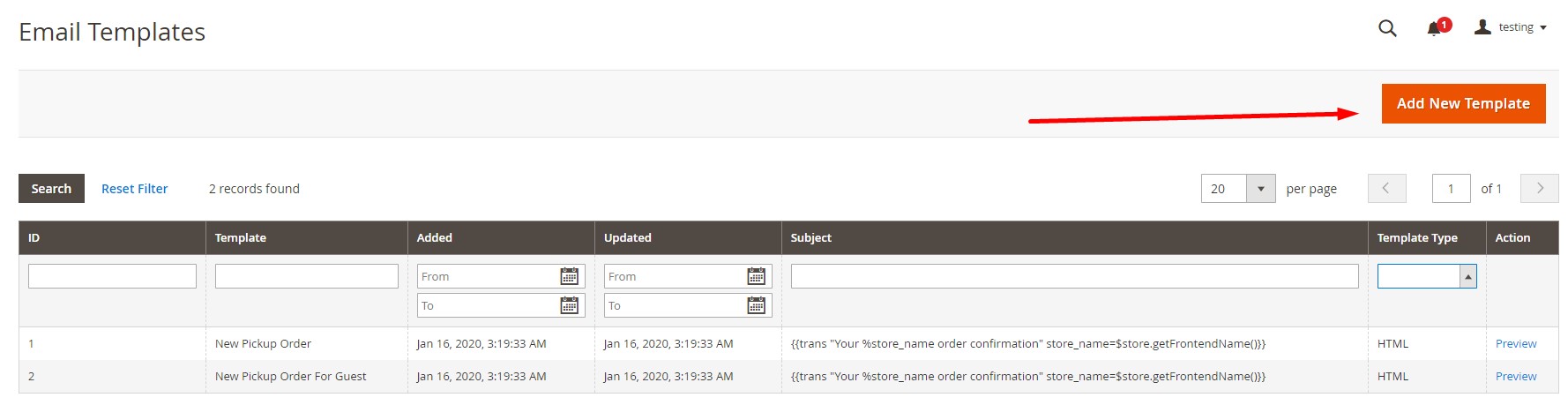Open the Template Type filter dropdown
Viewport: 1568px width, 405px height.
1426,276
